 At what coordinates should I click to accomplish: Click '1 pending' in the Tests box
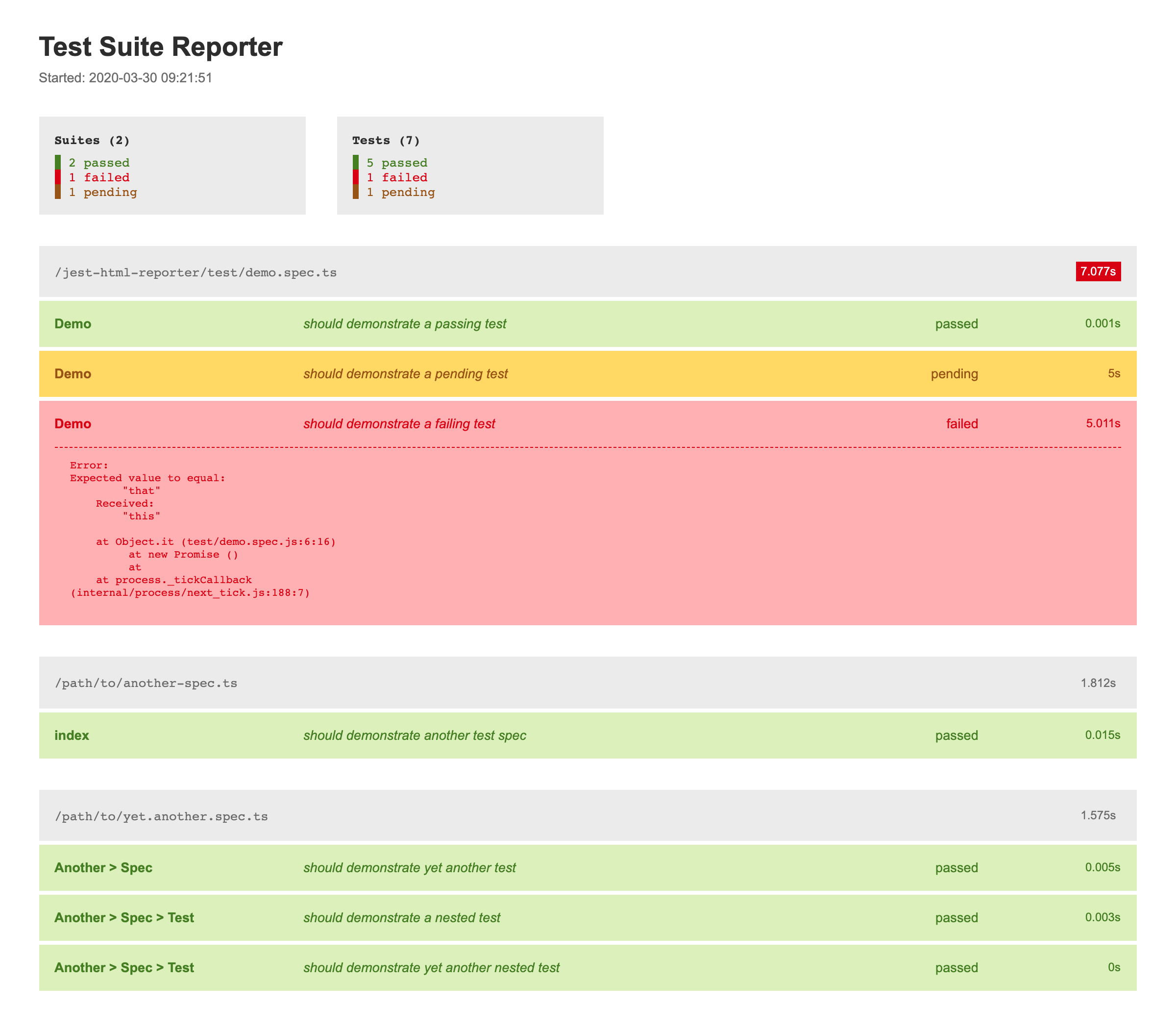(x=401, y=193)
